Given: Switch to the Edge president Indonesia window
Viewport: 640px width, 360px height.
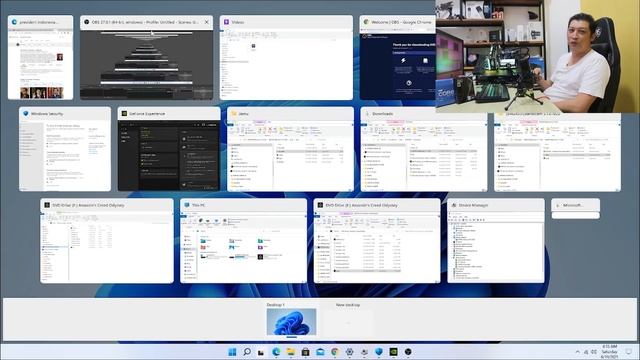Looking at the screenshot, I should coord(40,58).
